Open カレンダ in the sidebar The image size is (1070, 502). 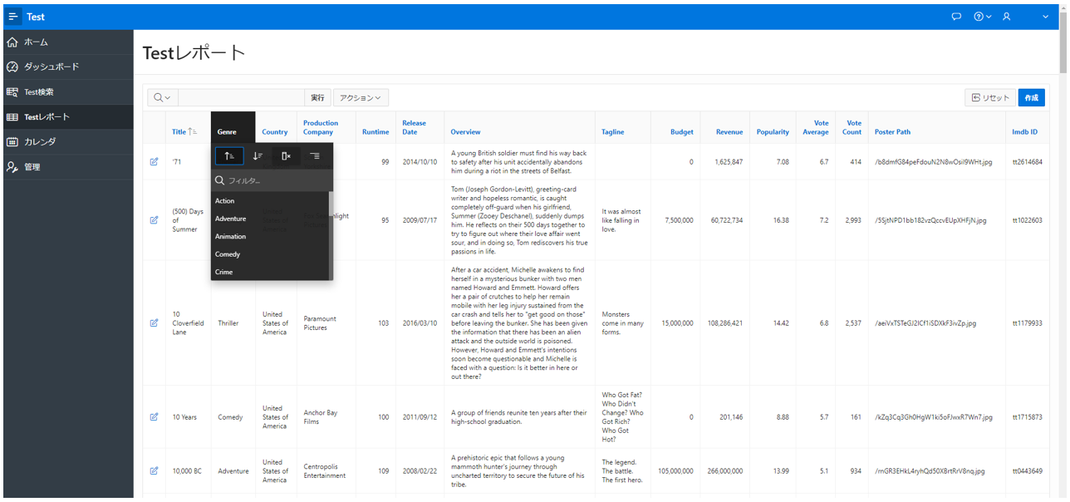[68, 142]
